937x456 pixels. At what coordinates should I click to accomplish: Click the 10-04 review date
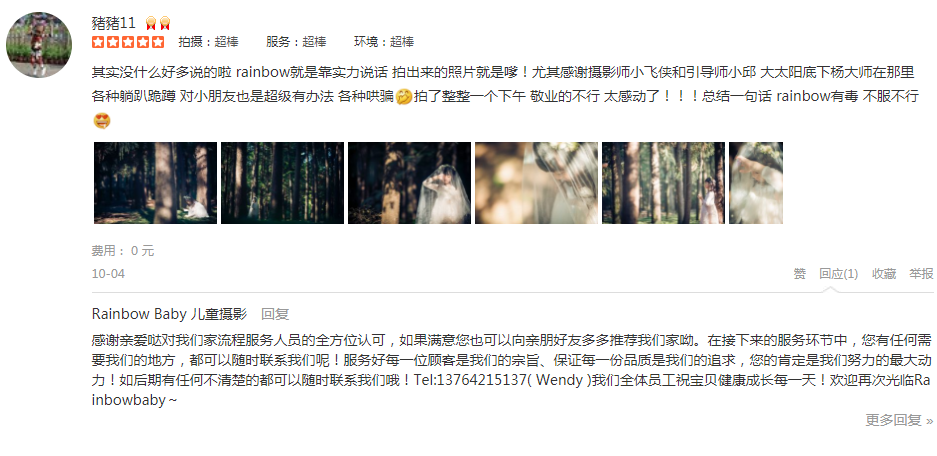(x=108, y=274)
